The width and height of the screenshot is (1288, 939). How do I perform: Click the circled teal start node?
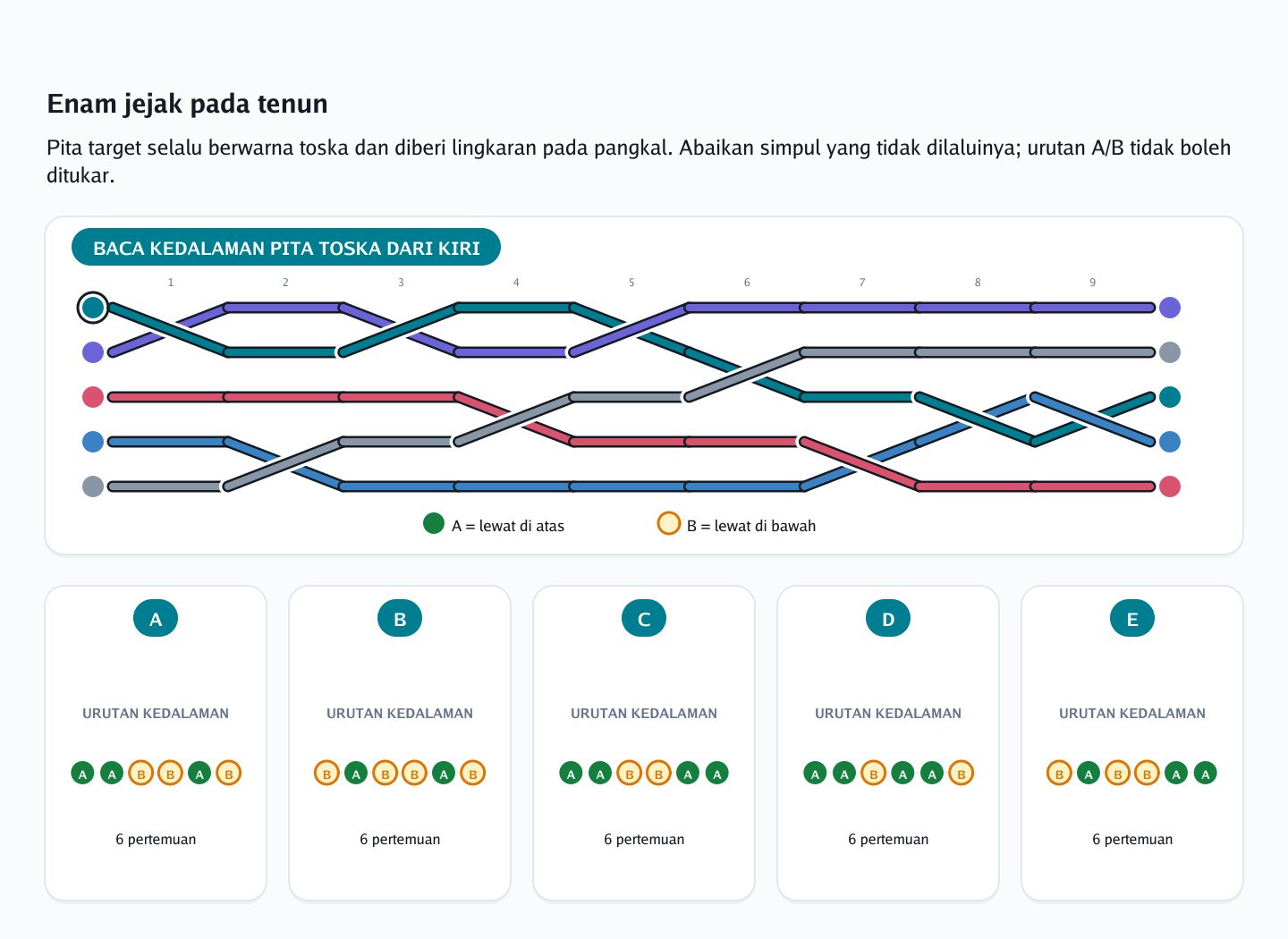[x=93, y=308]
